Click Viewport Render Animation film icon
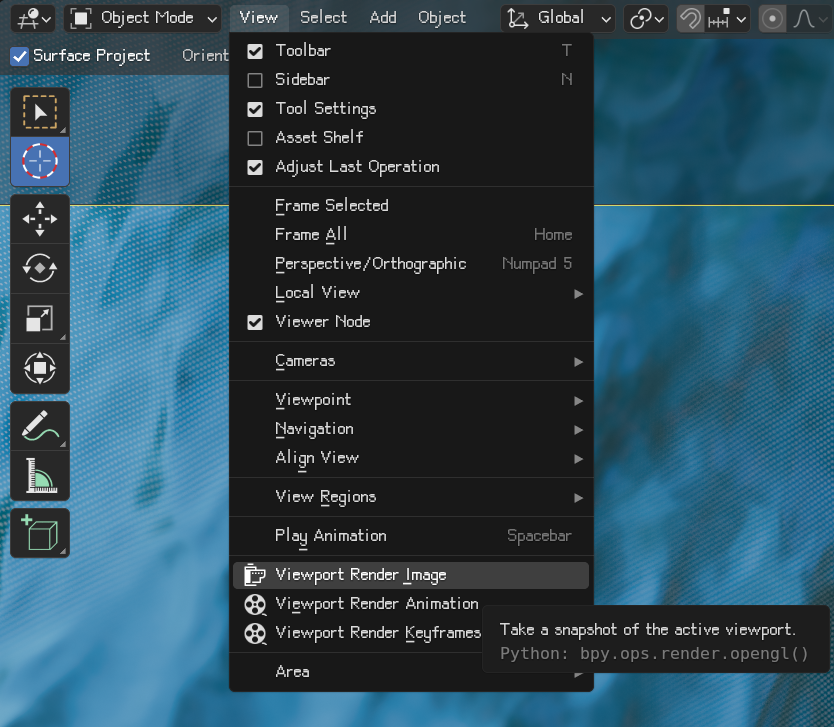The width and height of the screenshot is (834, 727). [255, 604]
